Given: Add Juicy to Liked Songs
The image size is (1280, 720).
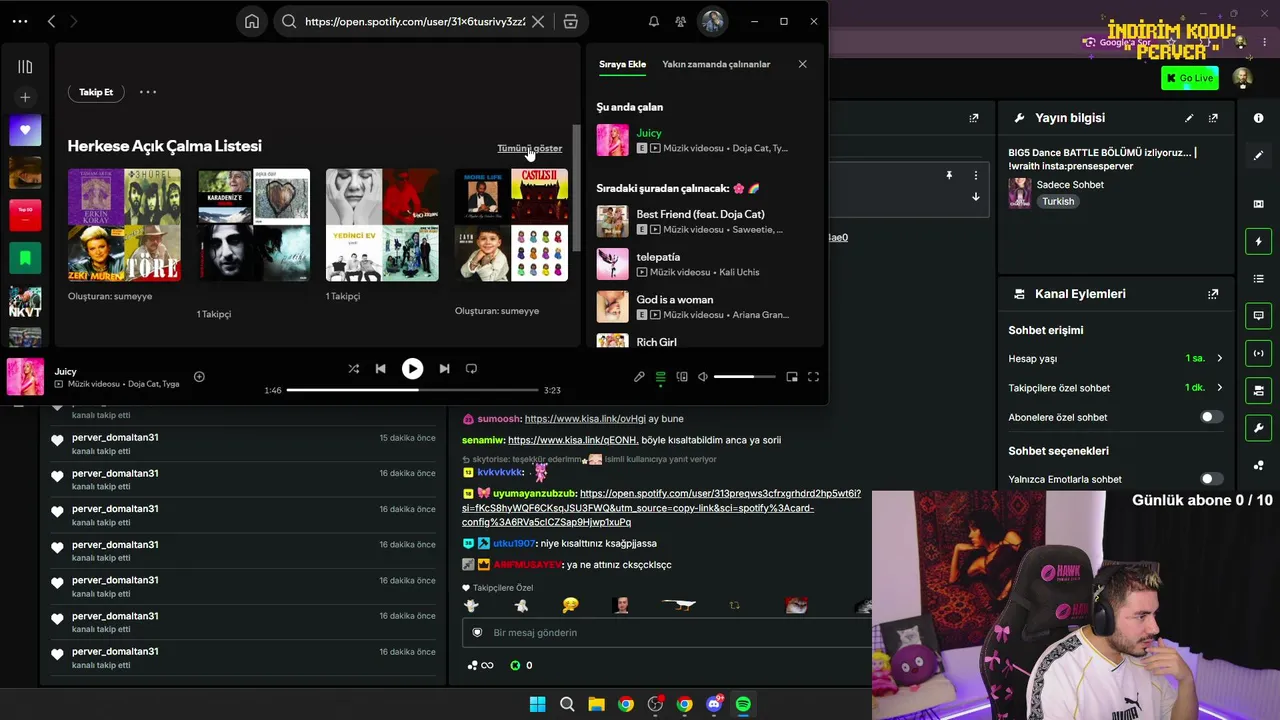Looking at the screenshot, I should [x=199, y=377].
